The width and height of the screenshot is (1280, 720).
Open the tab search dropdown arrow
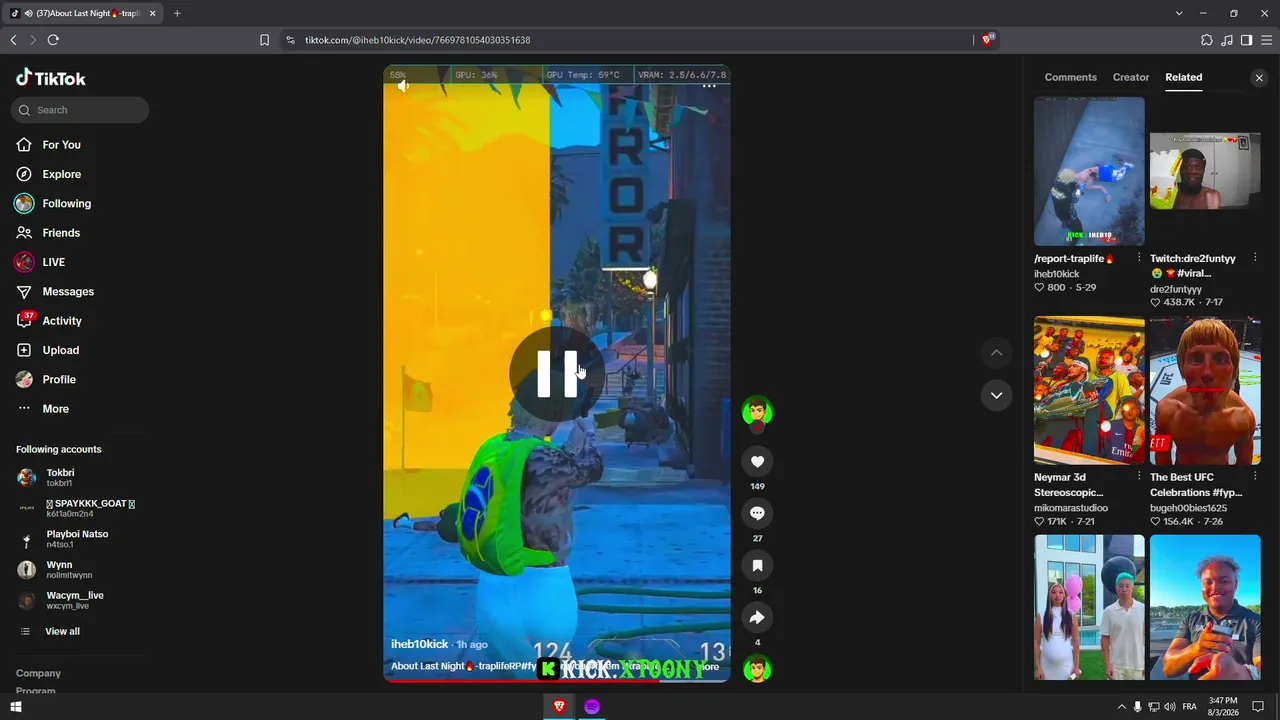tap(1179, 13)
